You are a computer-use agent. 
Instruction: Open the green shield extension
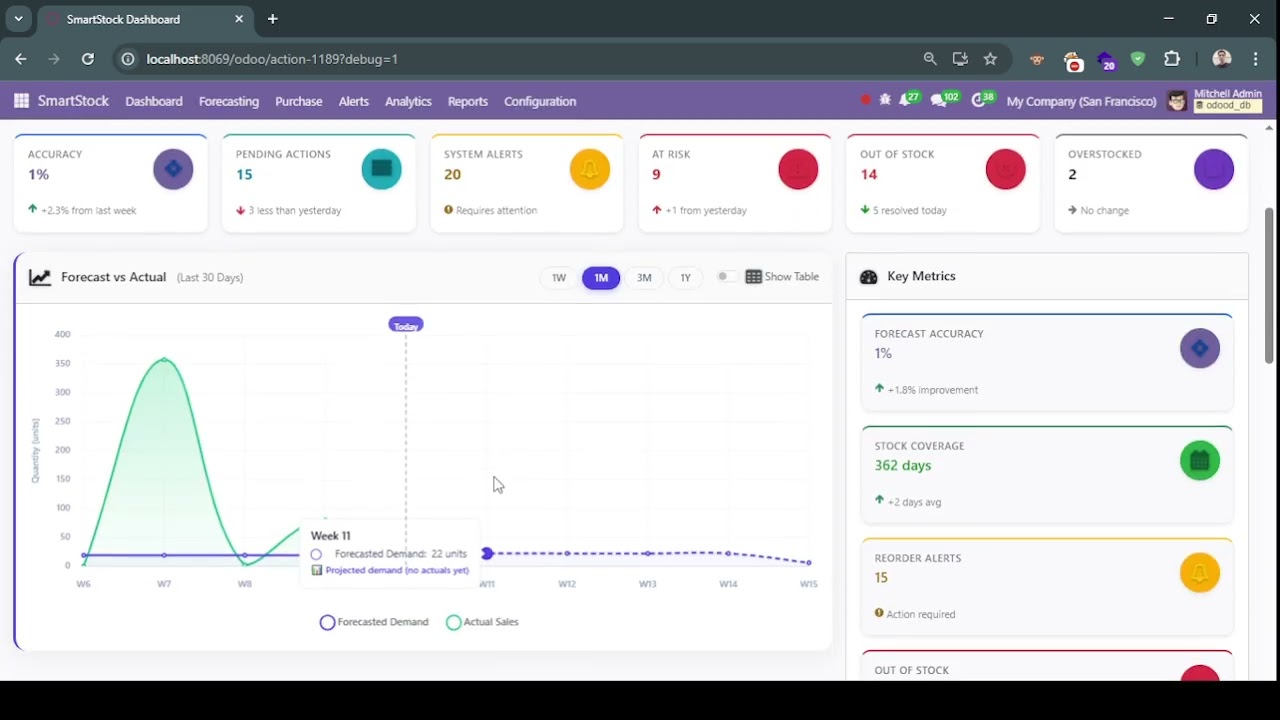pyautogui.click(x=1138, y=59)
